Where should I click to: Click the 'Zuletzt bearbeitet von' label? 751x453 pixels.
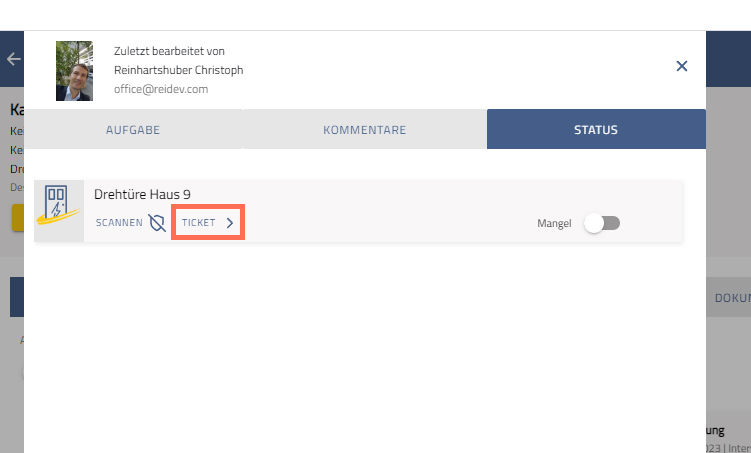point(169,51)
